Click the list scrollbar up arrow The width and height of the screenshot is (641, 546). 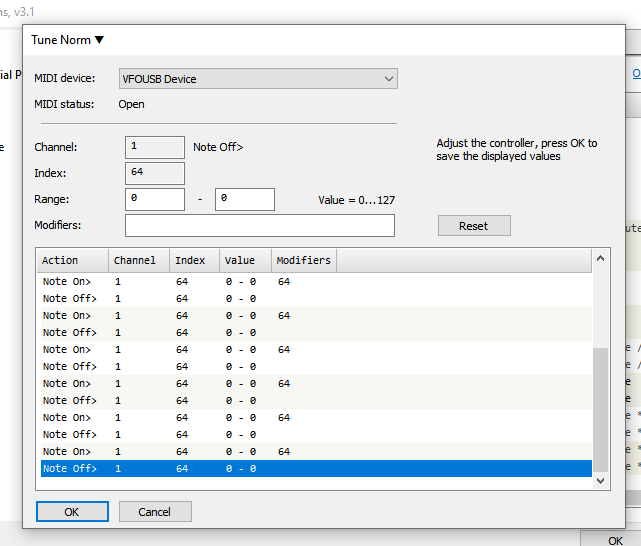pos(601,259)
